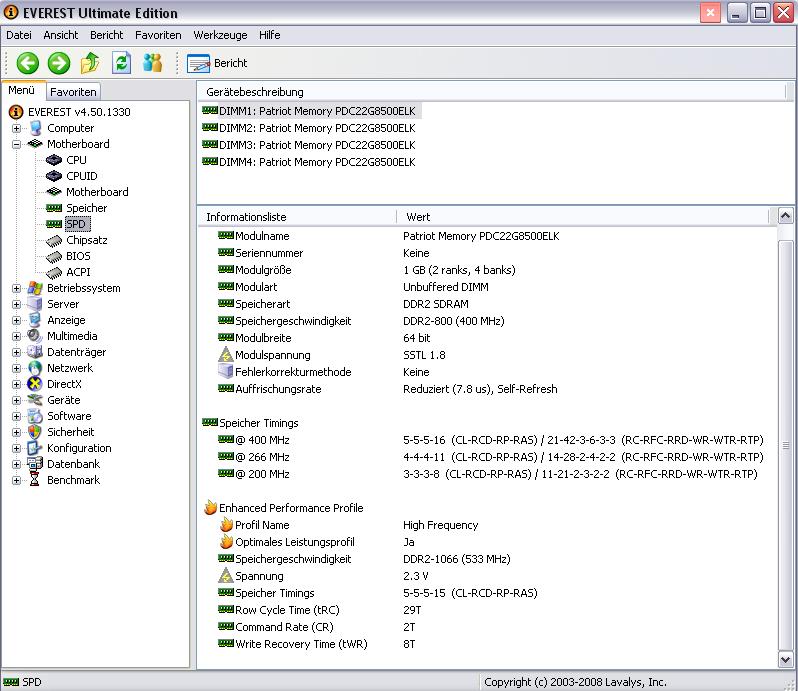Open the Favoriten menu in menu bar
Screen dimensions: 798x691
point(158,35)
